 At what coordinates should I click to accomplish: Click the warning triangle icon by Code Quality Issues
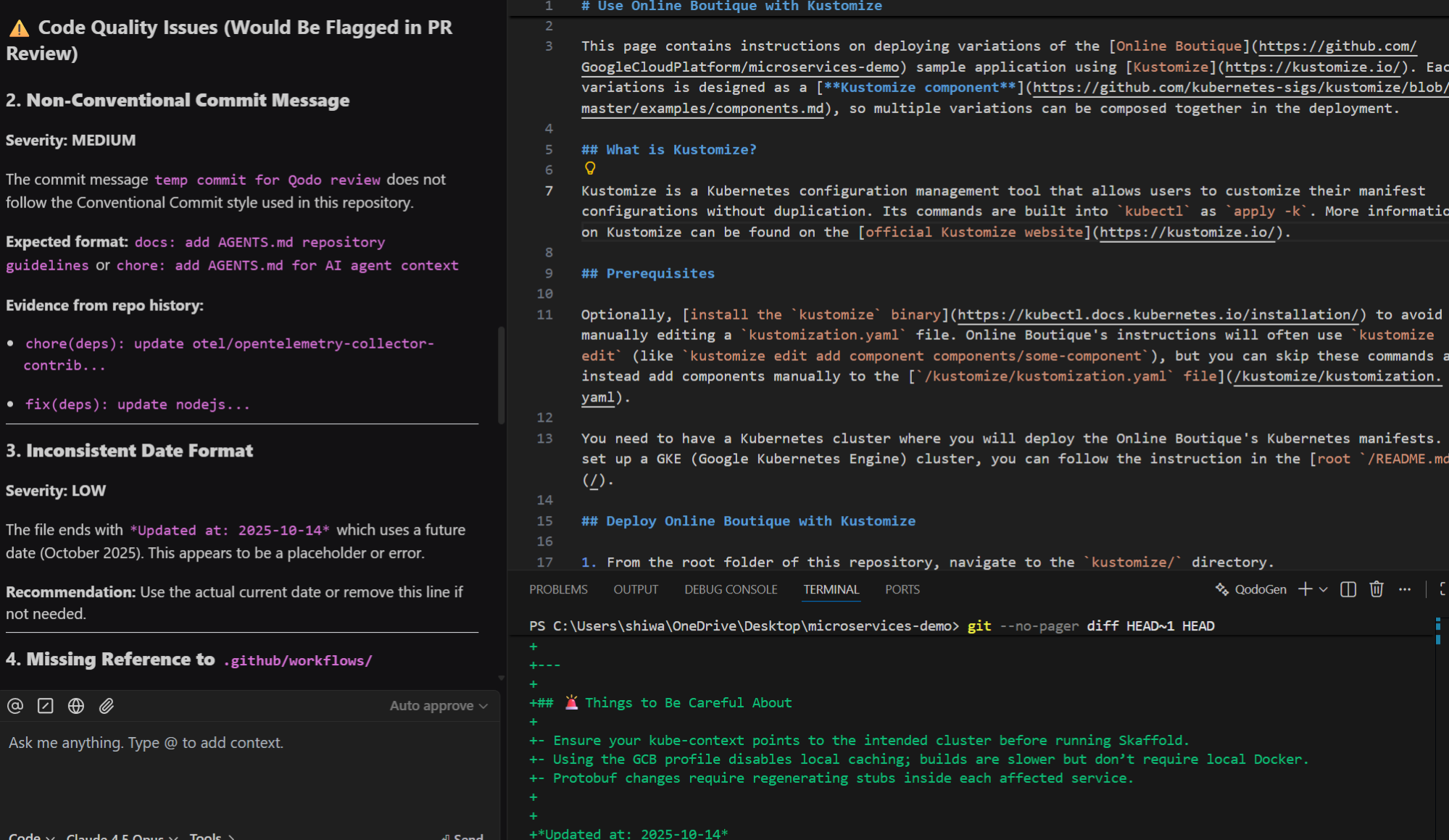[x=20, y=29]
